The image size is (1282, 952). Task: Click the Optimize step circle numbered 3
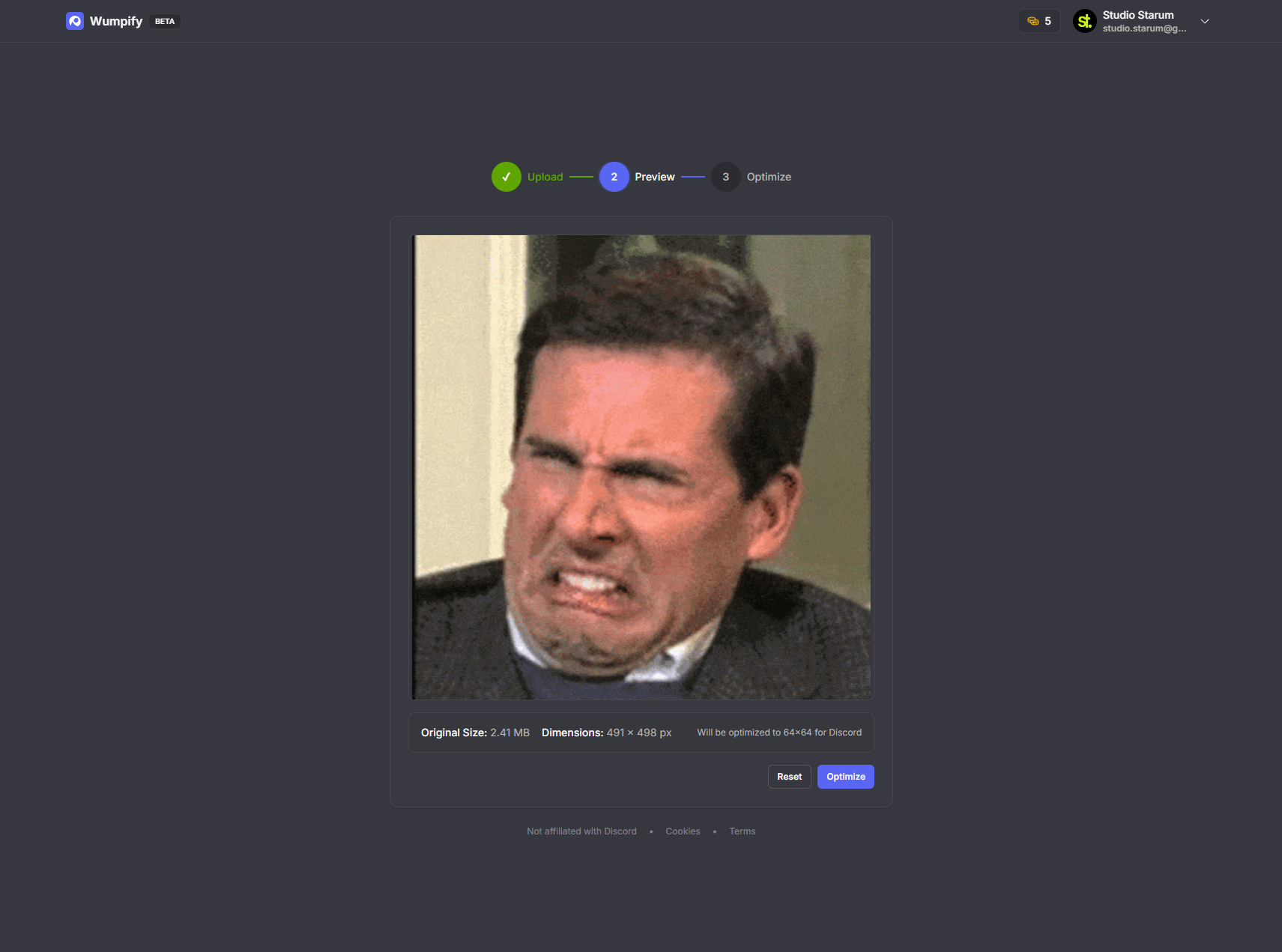pyautogui.click(x=725, y=176)
